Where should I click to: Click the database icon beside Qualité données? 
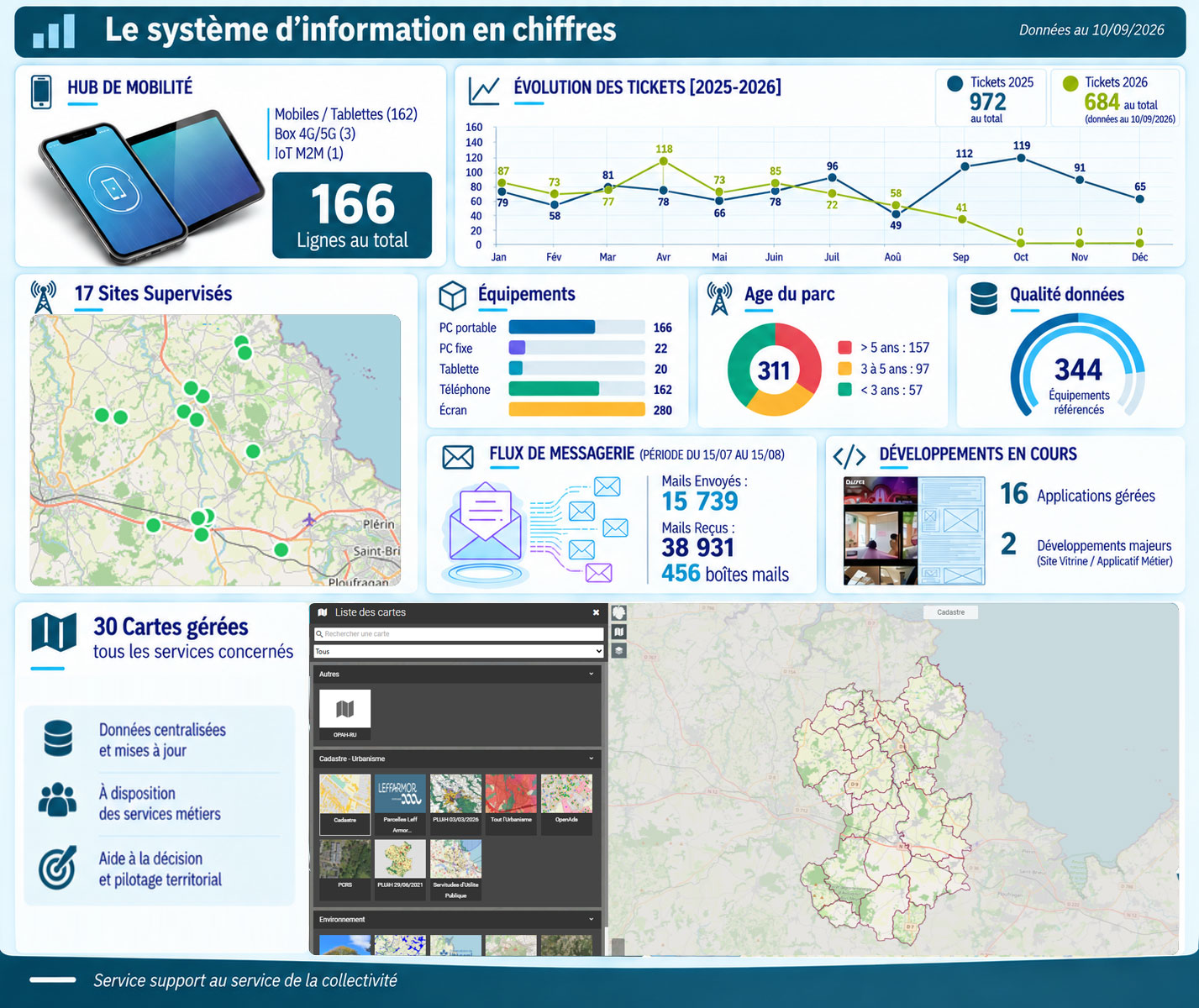[x=984, y=298]
